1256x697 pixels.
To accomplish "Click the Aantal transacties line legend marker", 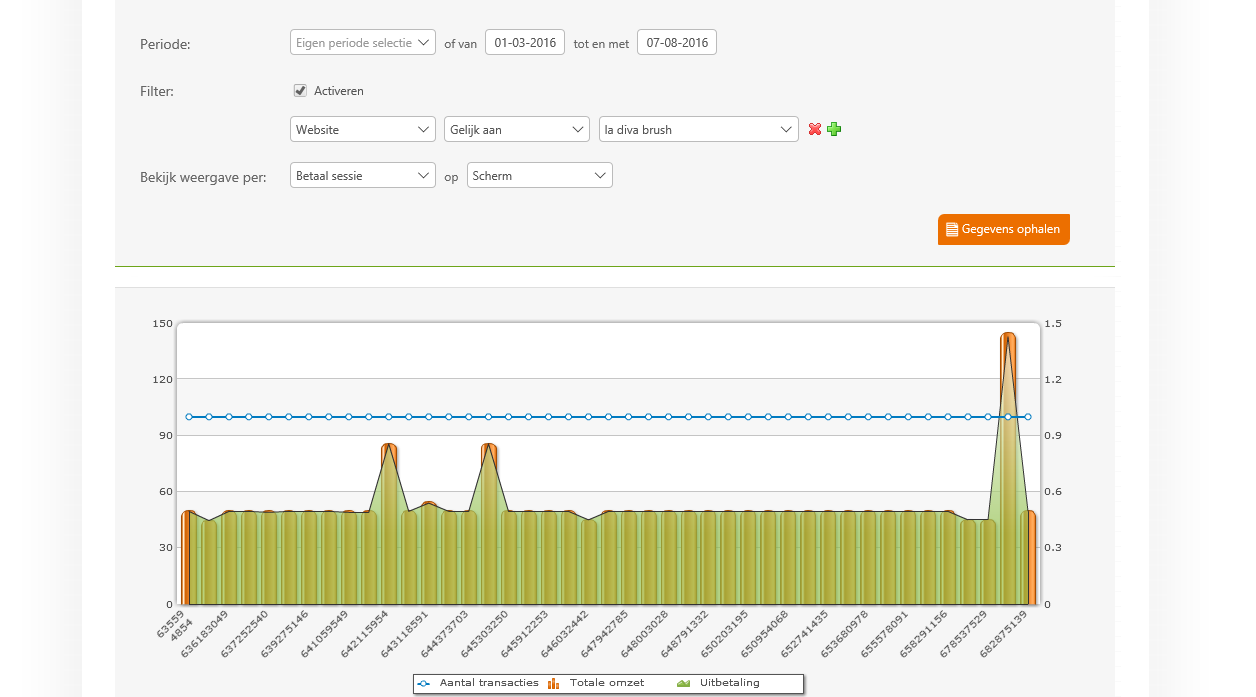I will pos(424,683).
